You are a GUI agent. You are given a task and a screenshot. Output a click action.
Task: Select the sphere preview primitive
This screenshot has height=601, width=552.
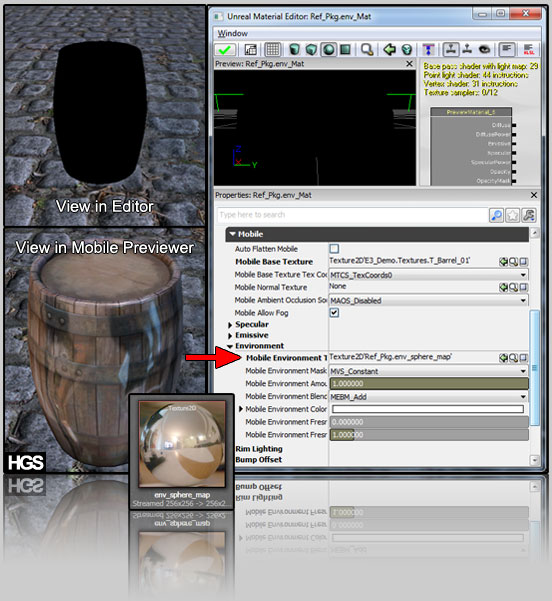(329, 49)
